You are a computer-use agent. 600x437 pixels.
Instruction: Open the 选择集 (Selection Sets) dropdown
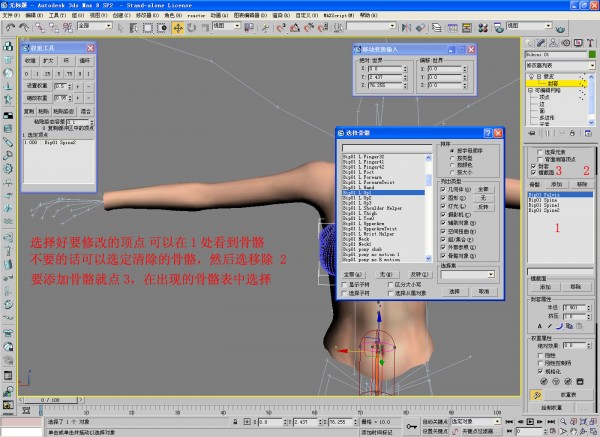tap(468, 274)
